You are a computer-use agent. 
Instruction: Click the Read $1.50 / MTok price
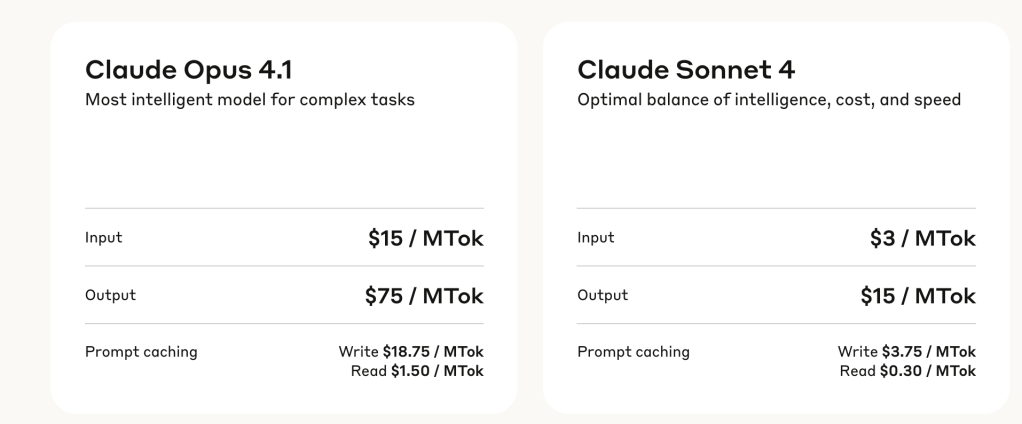[x=419, y=371]
